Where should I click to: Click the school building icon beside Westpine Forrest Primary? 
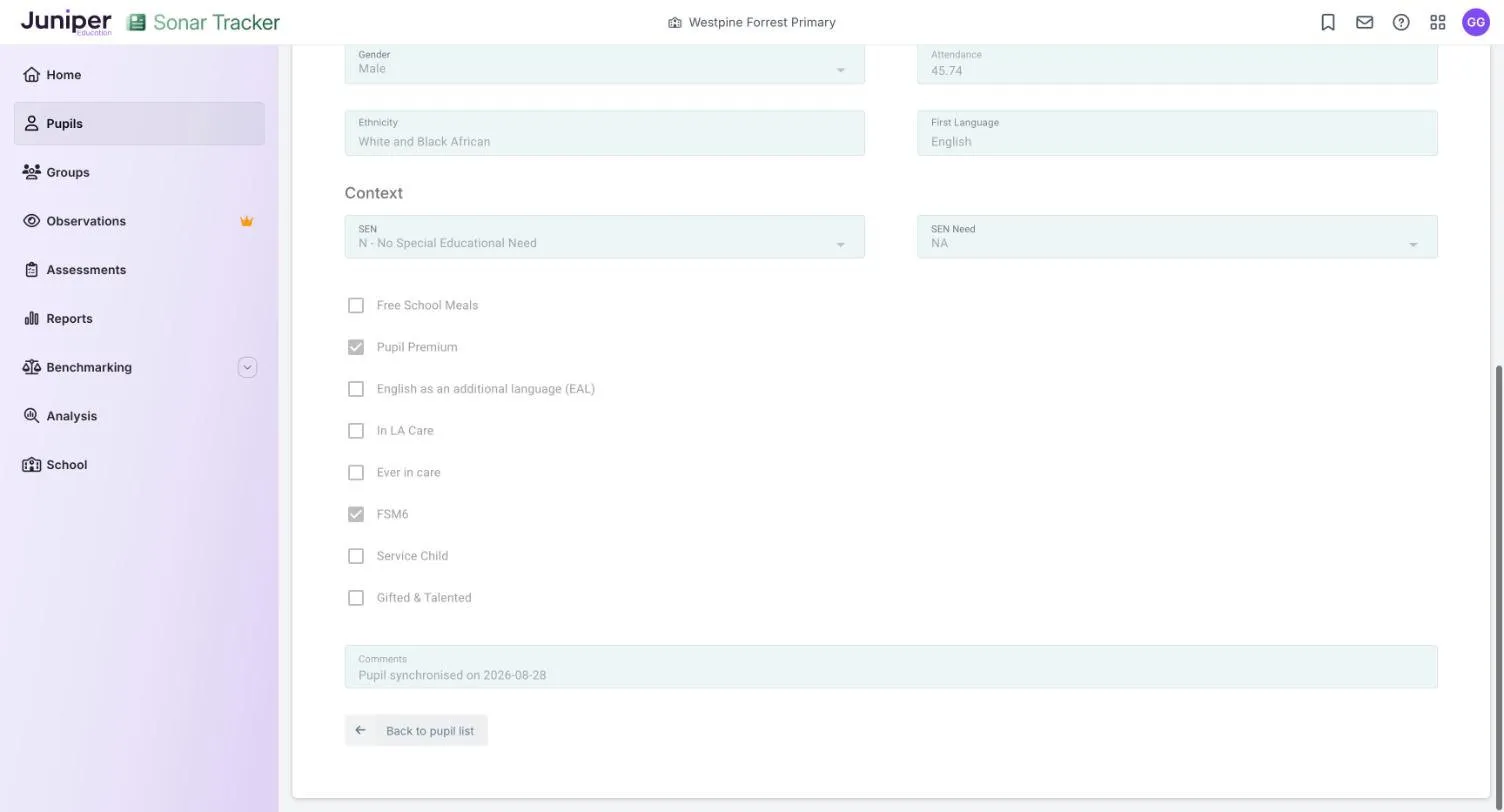(675, 22)
